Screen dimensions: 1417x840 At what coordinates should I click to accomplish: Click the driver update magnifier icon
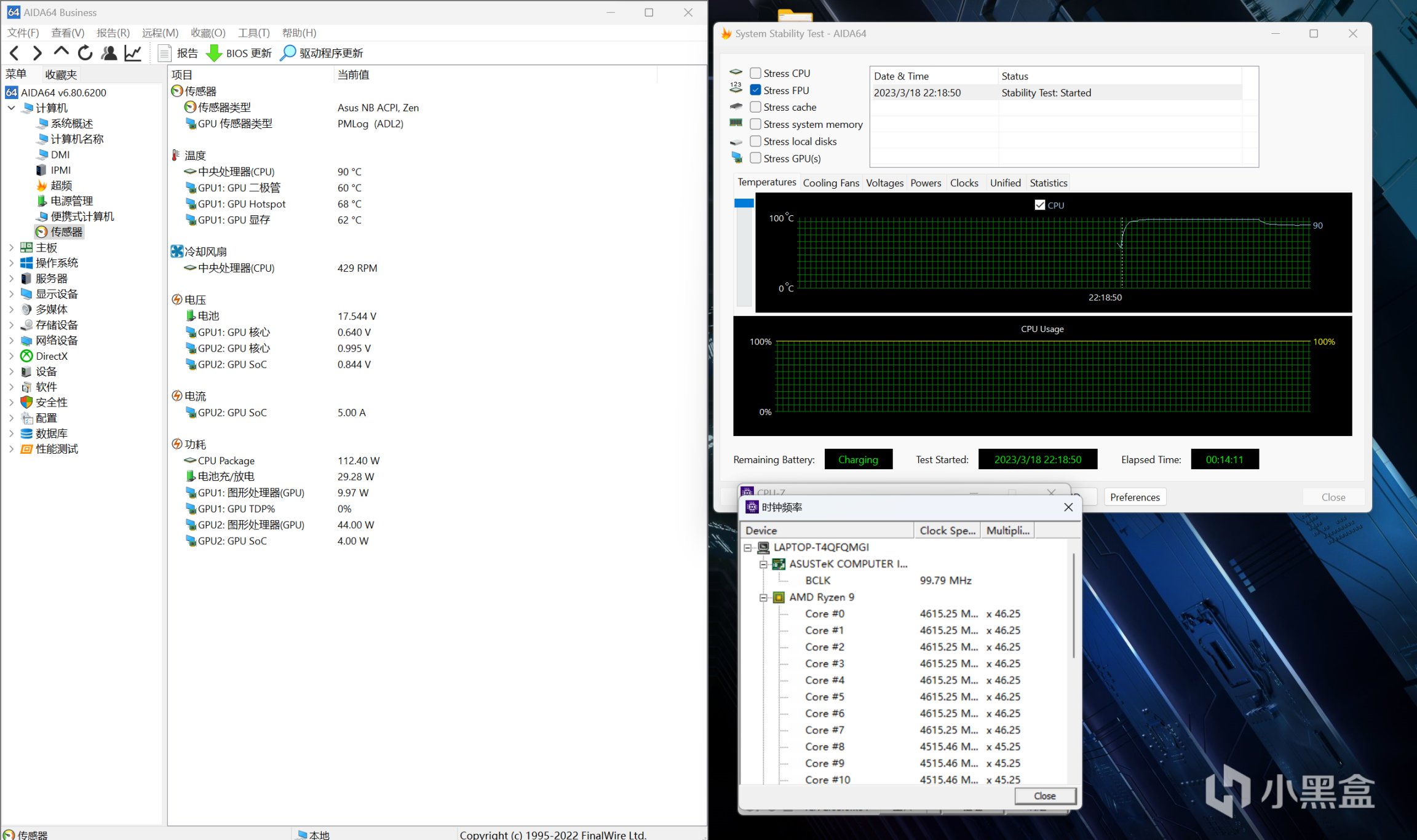click(x=287, y=53)
